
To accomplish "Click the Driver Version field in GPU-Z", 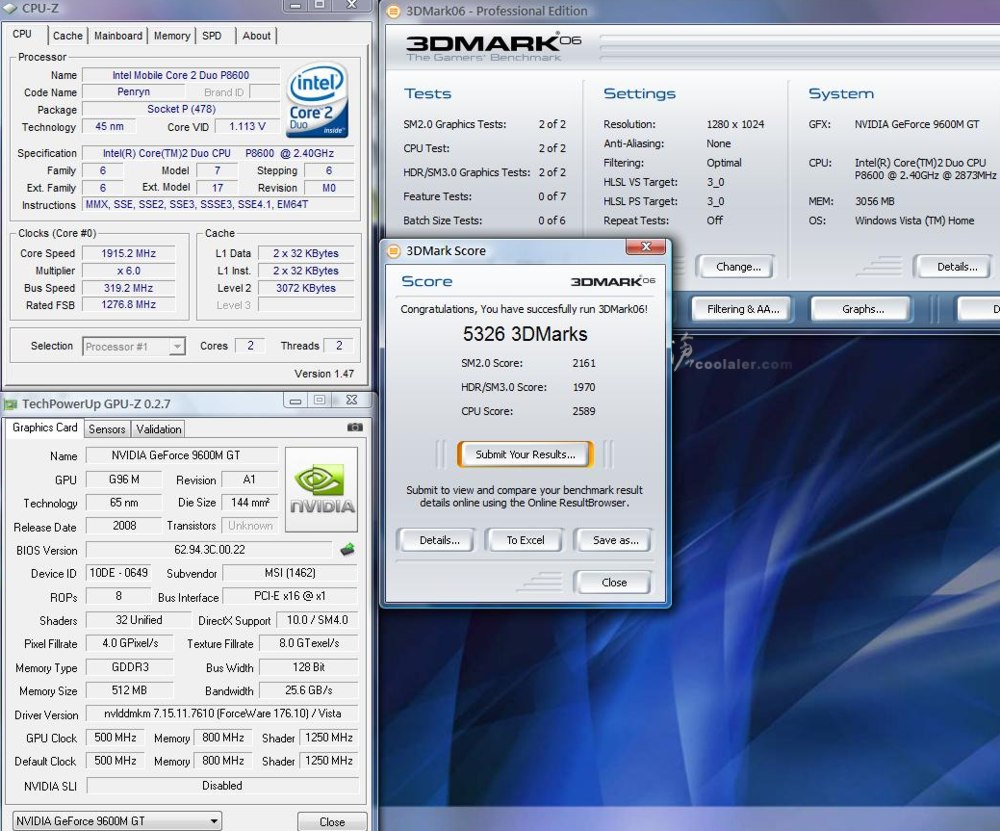I will click(x=222, y=714).
